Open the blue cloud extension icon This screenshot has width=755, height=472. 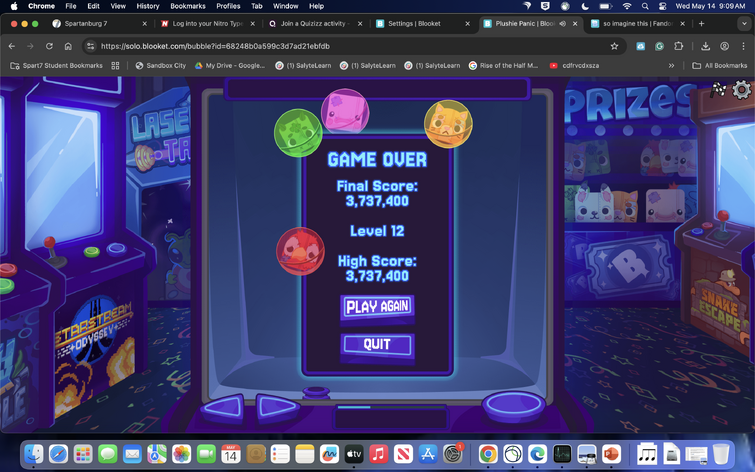(x=640, y=46)
